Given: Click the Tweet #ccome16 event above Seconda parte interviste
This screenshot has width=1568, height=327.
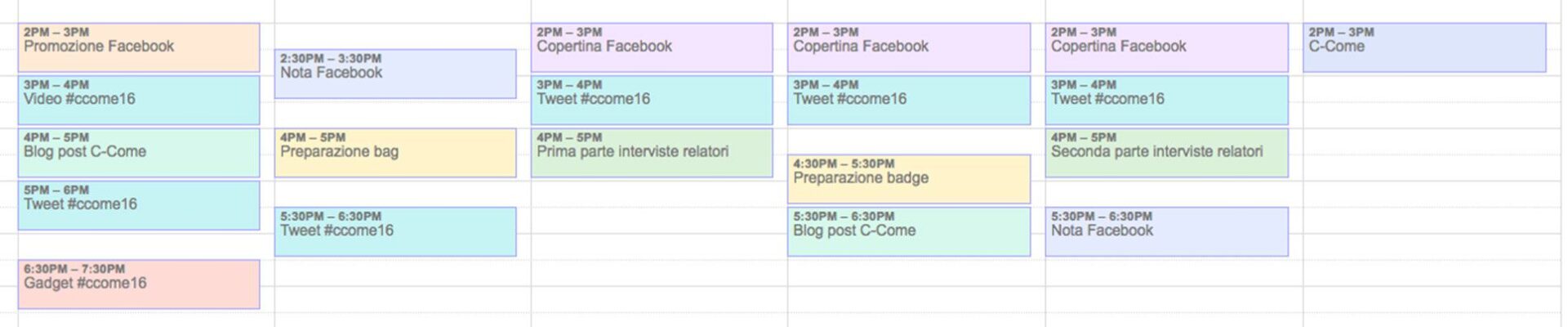Looking at the screenshot, I should [1166, 100].
